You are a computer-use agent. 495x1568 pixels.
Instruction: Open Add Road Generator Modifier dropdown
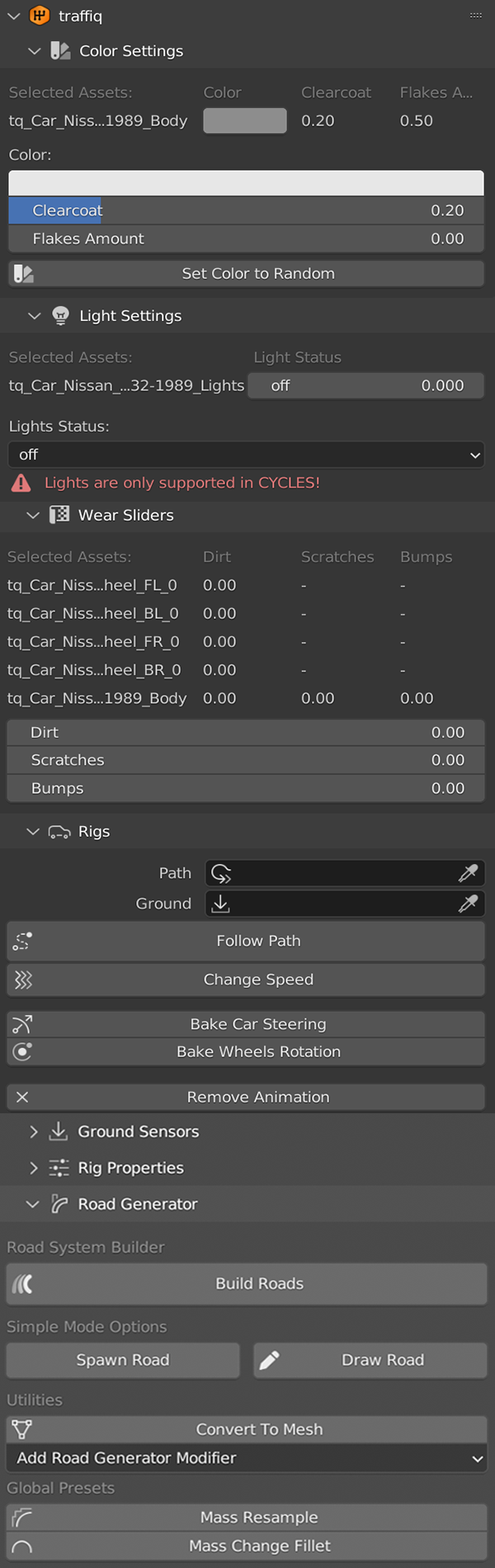(x=246, y=1458)
